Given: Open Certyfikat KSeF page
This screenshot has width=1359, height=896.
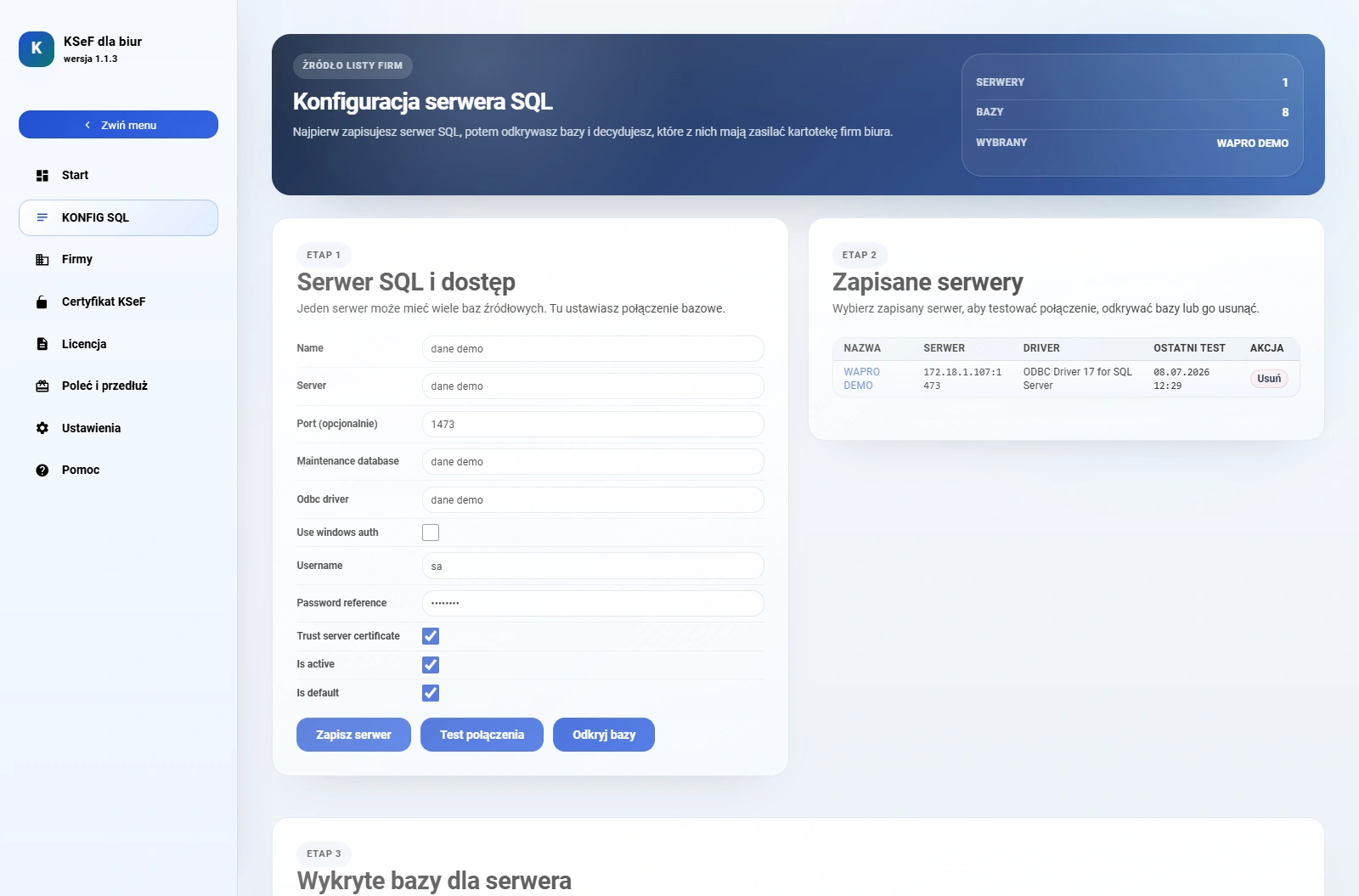Looking at the screenshot, I should [x=118, y=301].
